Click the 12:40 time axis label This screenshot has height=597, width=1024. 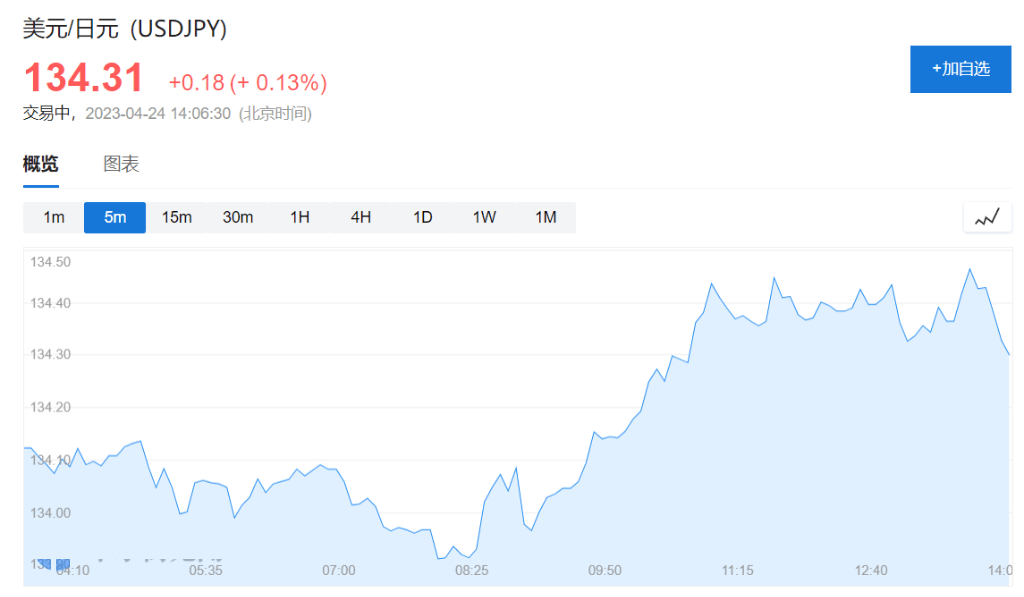point(871,571)
